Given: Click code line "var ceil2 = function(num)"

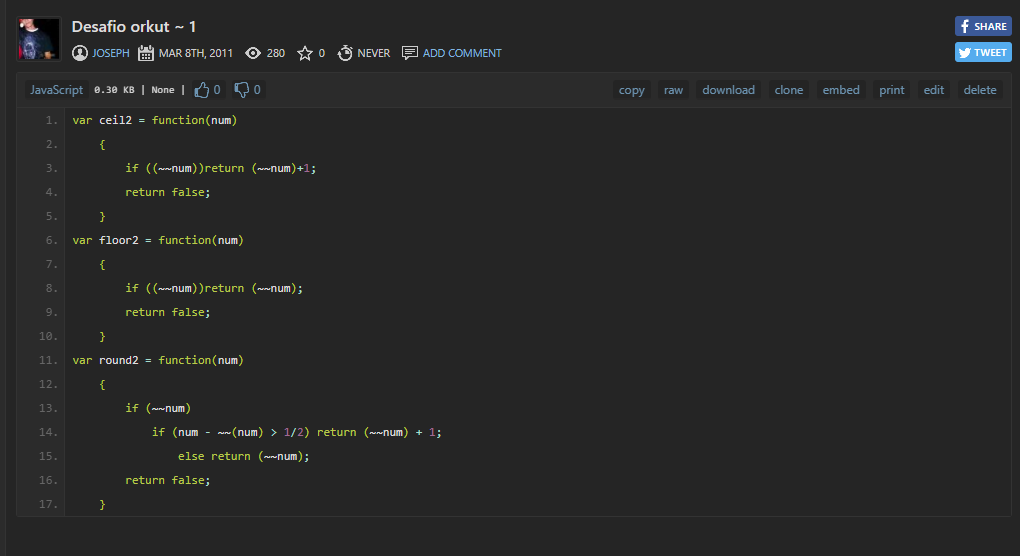Looking at the screenshot, I should pyautogui.click(x=155, y=120).
